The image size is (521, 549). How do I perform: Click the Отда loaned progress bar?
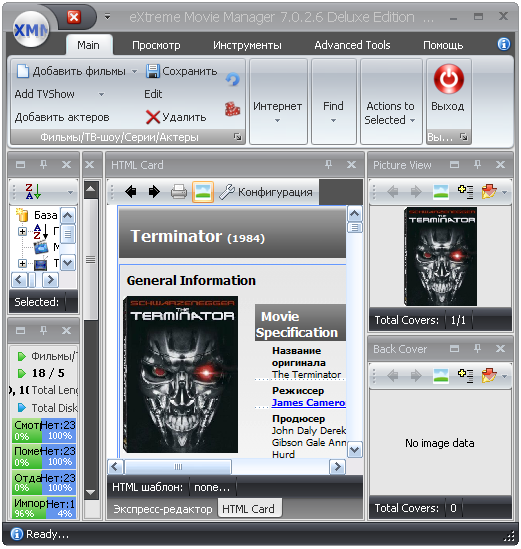[x=44, y=482]
